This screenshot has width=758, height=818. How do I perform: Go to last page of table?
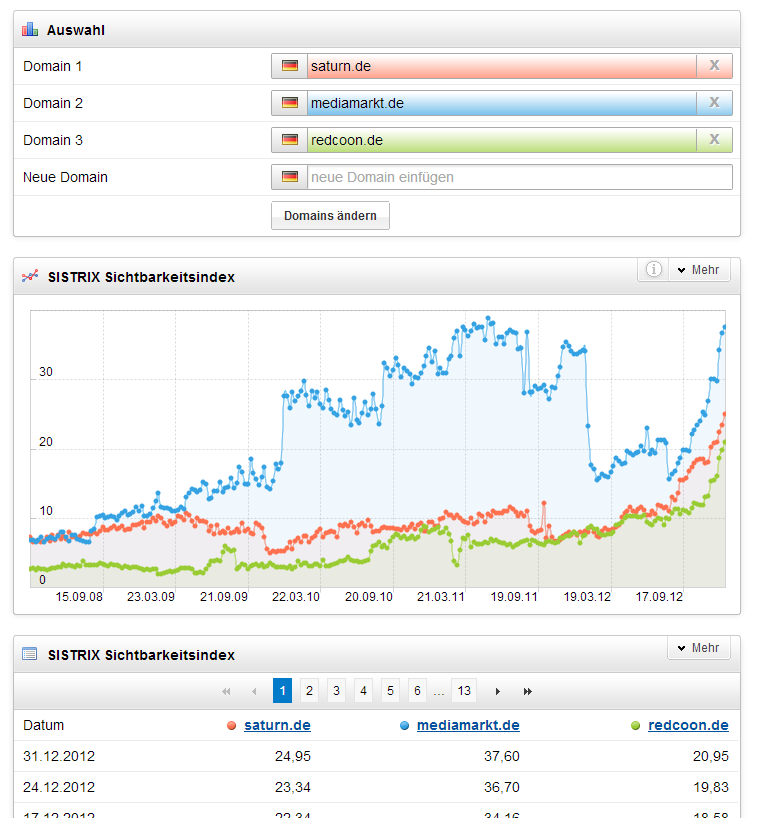(528, 691)
